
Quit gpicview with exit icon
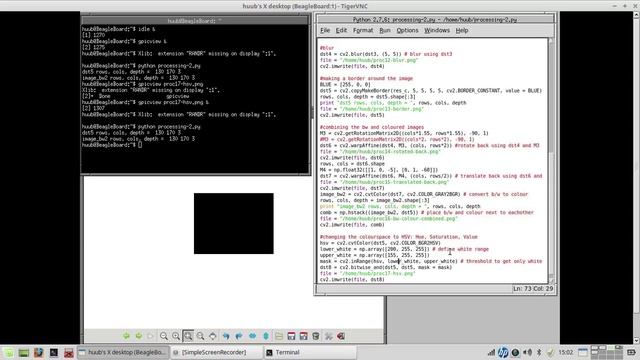(341, 336)
